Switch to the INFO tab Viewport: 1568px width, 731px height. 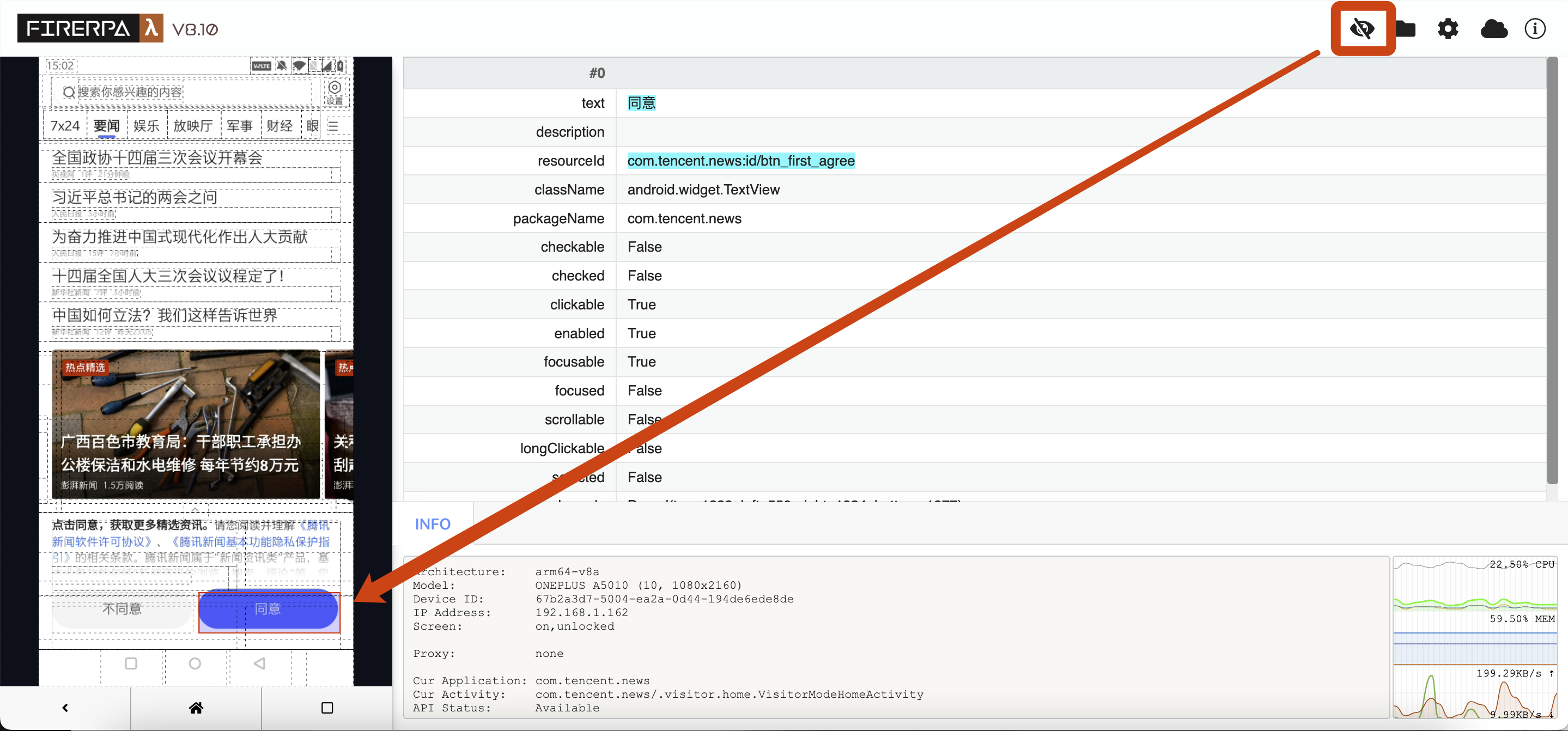432,523
